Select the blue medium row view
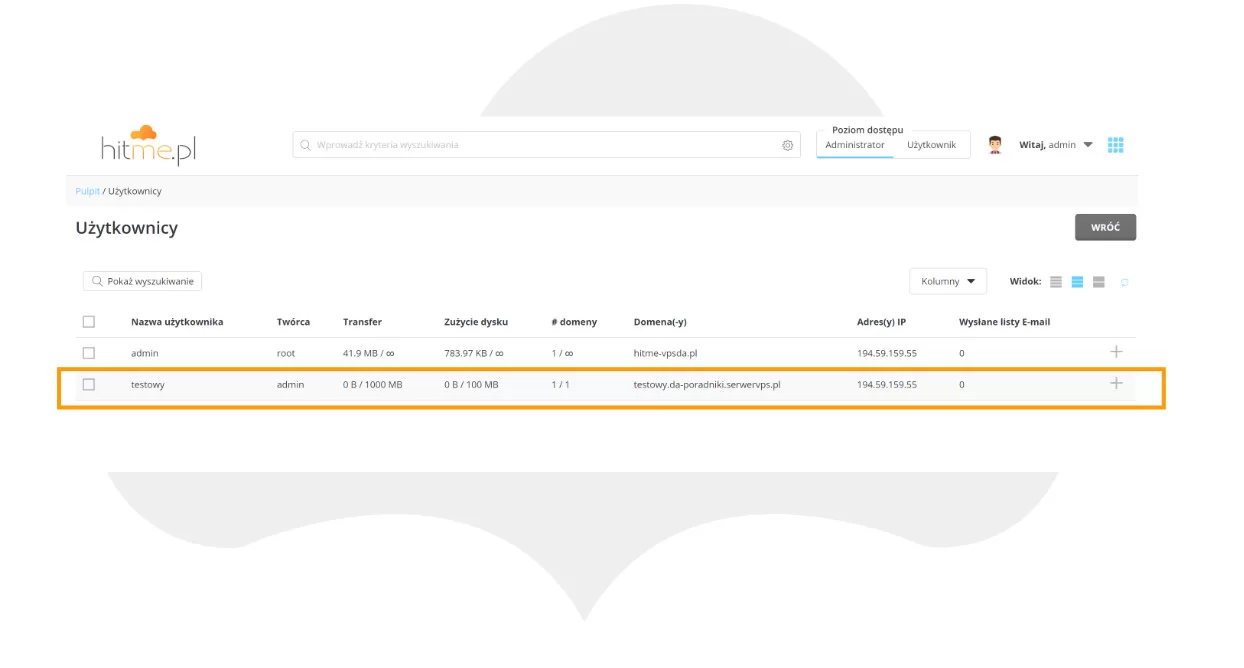 (1077, 282)
